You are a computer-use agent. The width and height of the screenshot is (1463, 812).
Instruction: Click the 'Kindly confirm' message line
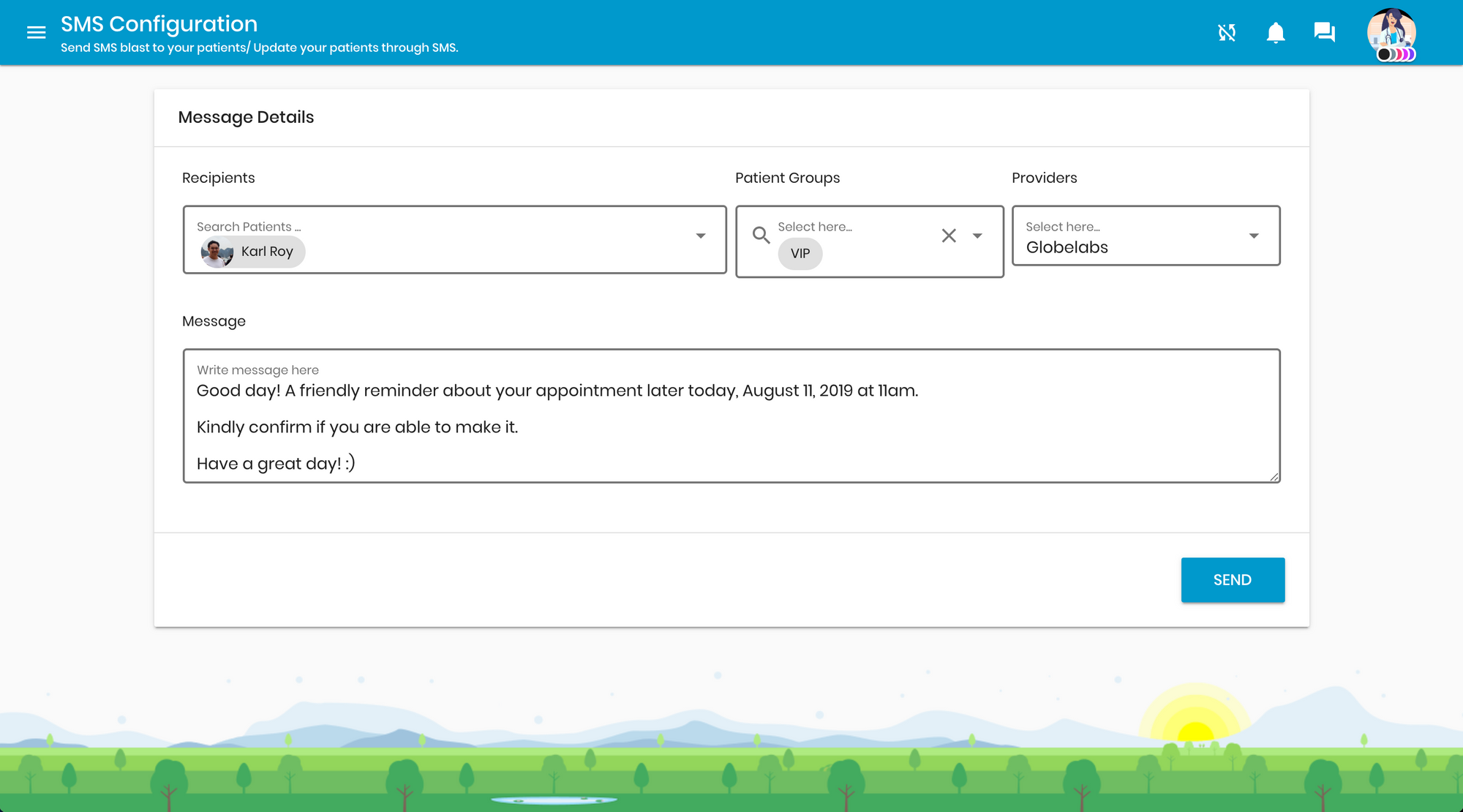(x=357, y=427)
